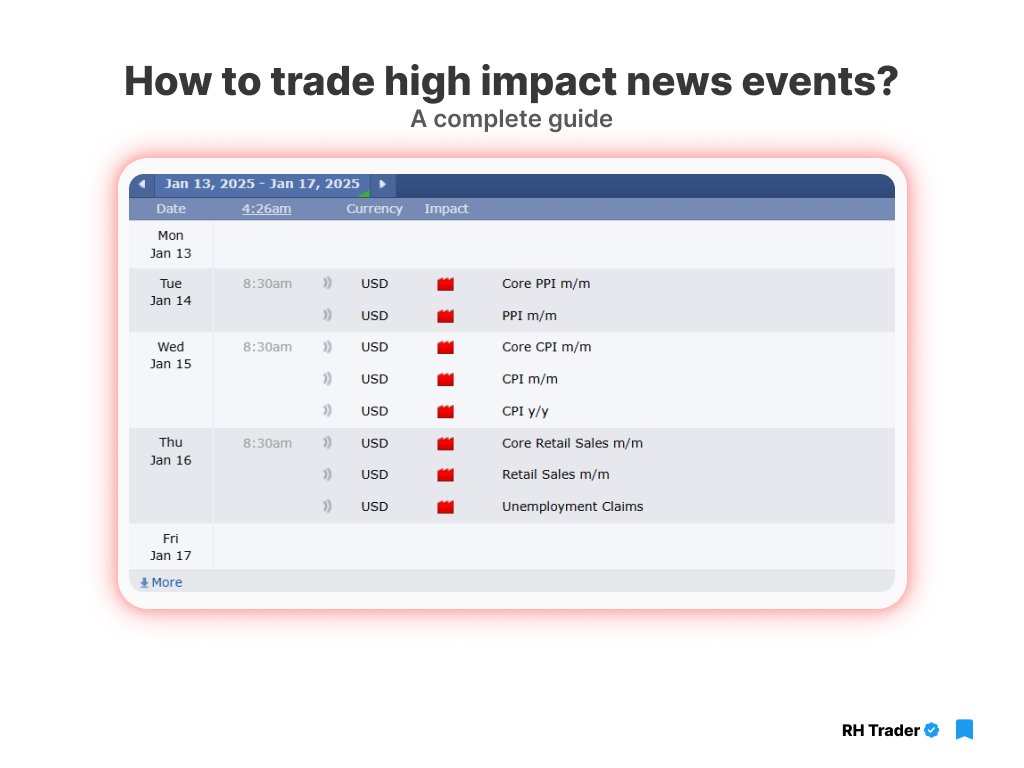1024x768 pixels.
Task: Click 8:30am time on Wednesday row
Action: pyautogui.click(x=267, y=347)
